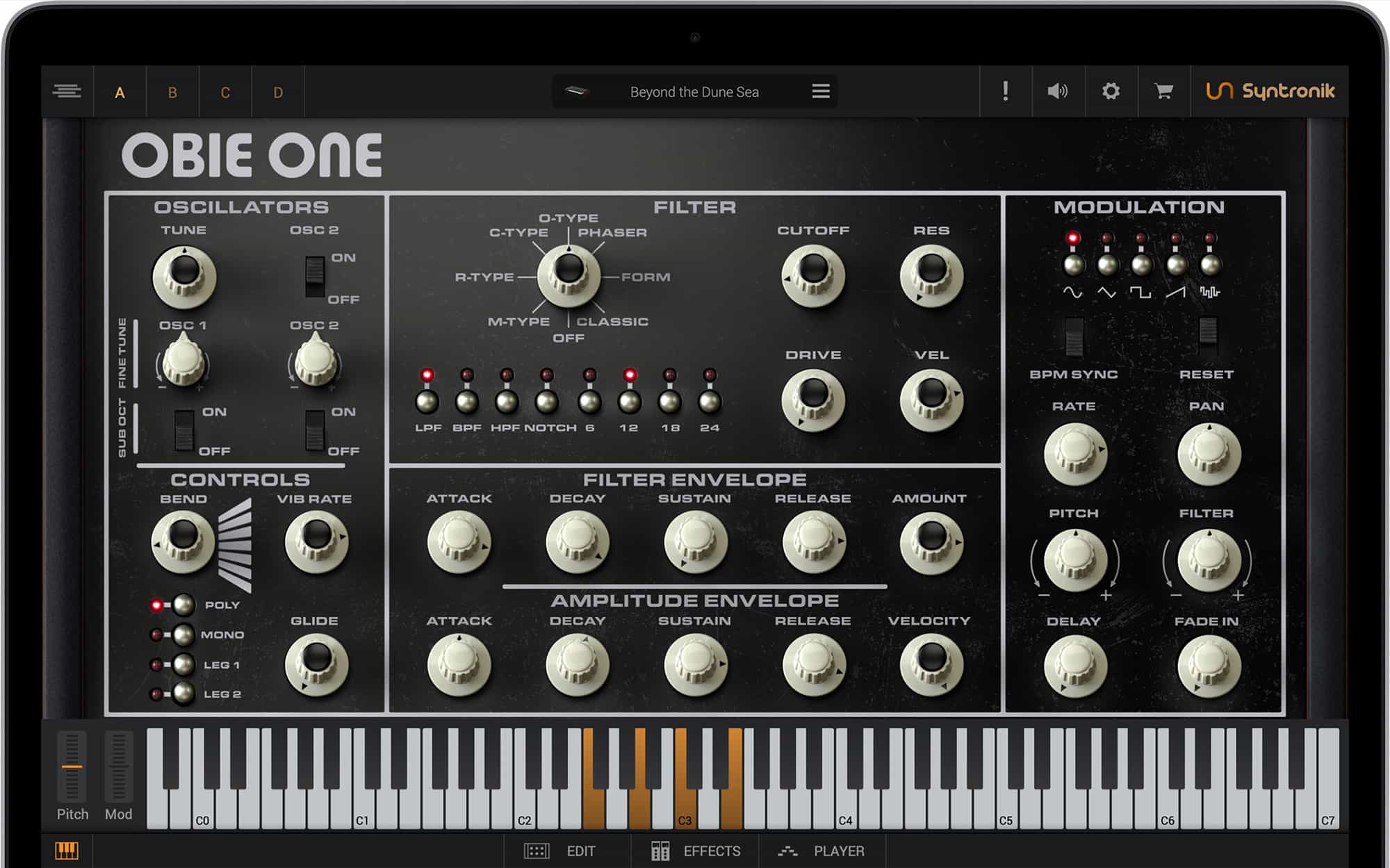The width and height of the screenshot is (1390, 868).
Task: Select part B tab
Action: (x=172, y=92)
